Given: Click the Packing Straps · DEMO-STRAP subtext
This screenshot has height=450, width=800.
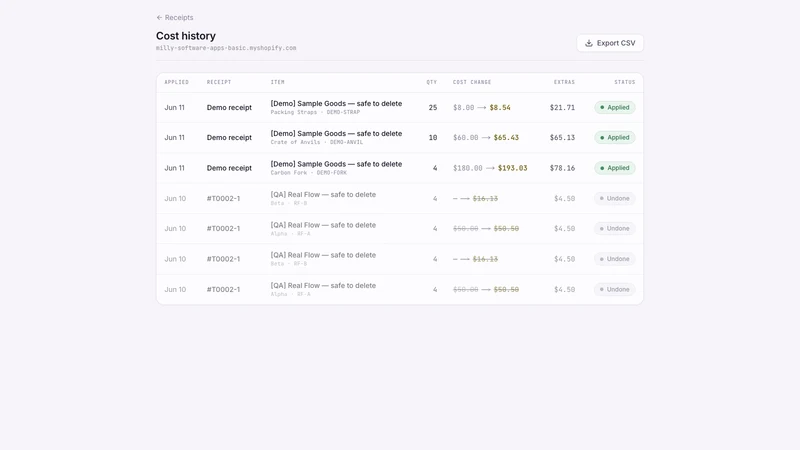Looking at the screenshot, I should (x=315, y=112).
